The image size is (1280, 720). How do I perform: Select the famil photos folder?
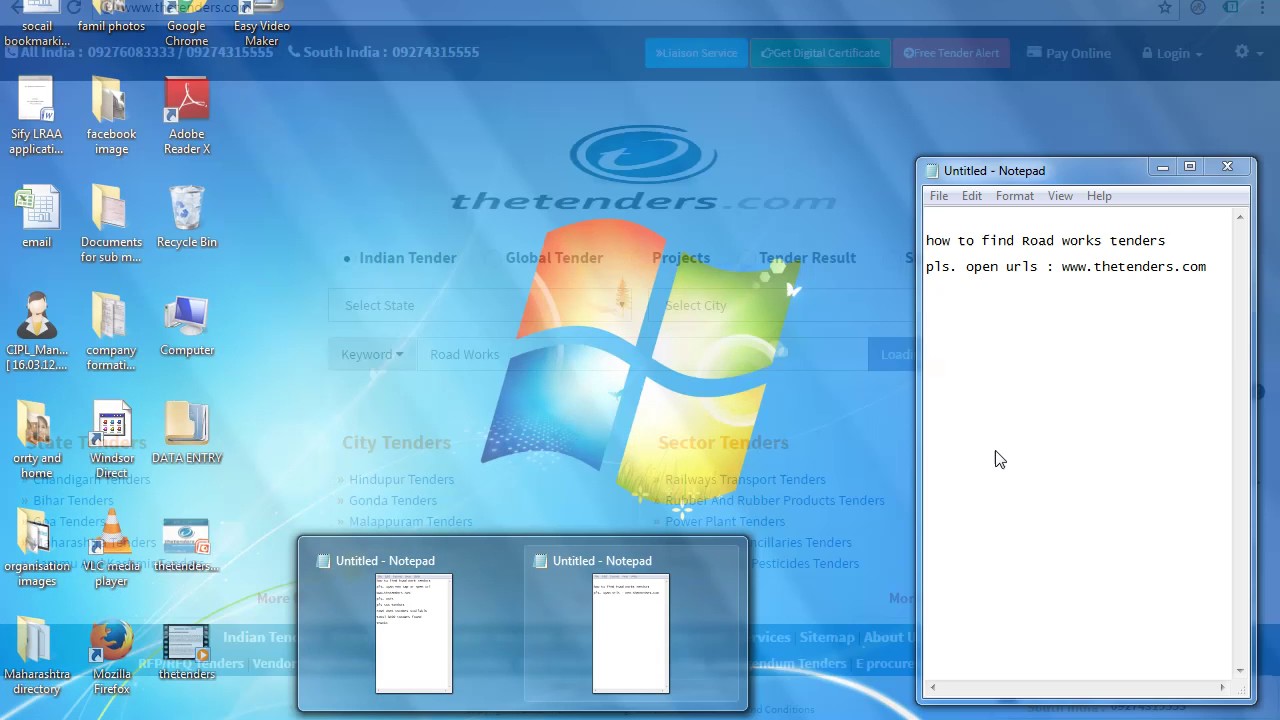[x=111, y=17]
